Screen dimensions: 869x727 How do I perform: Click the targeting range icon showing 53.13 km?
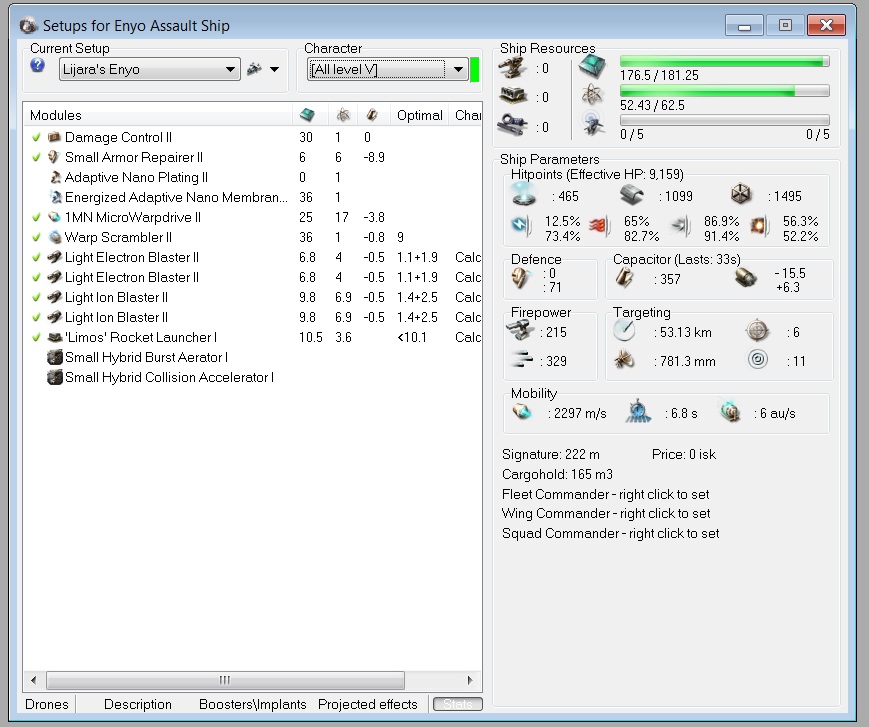pos(624,331)
